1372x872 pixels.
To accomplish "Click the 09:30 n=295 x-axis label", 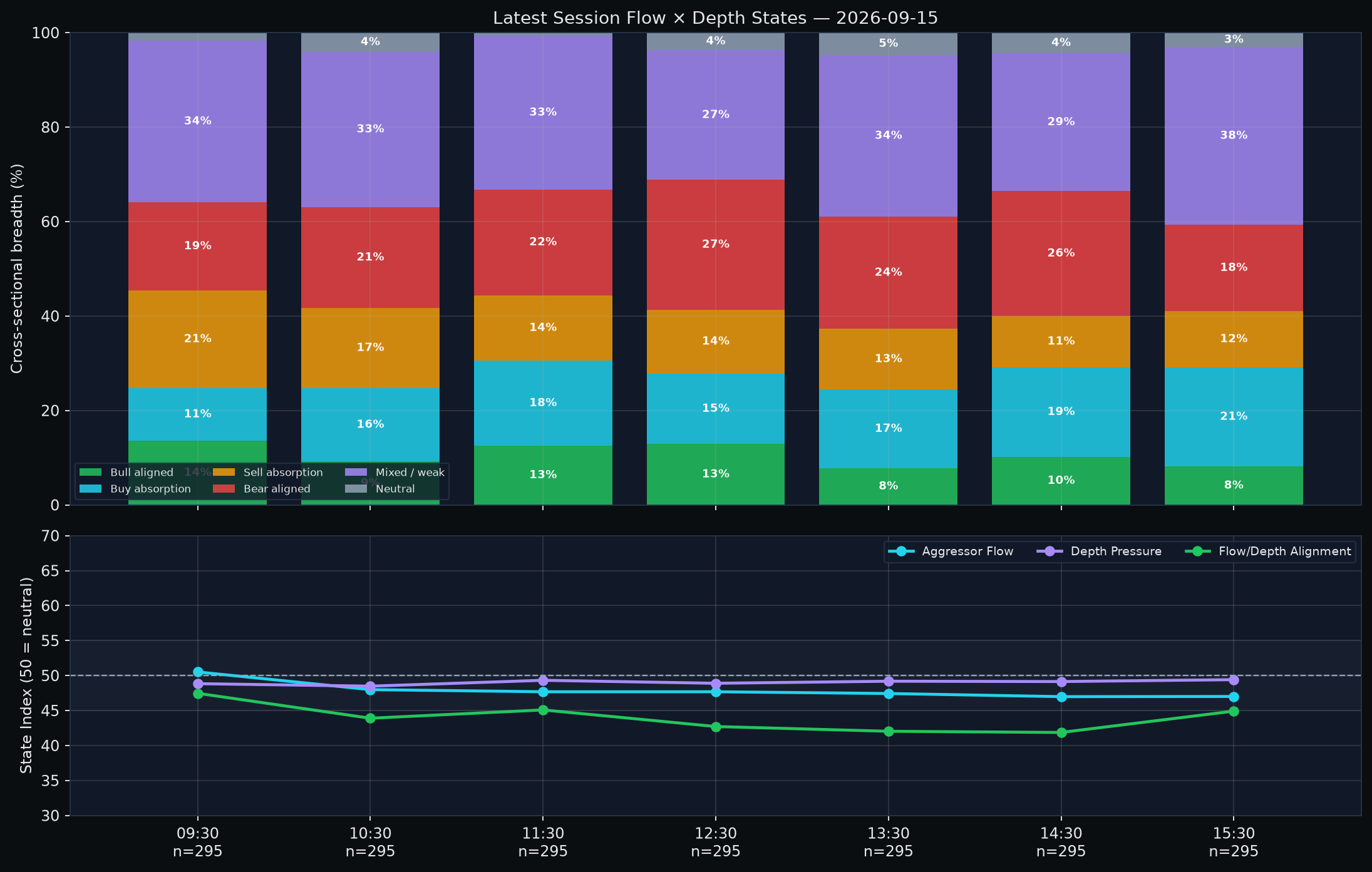I will coord(197,843).
